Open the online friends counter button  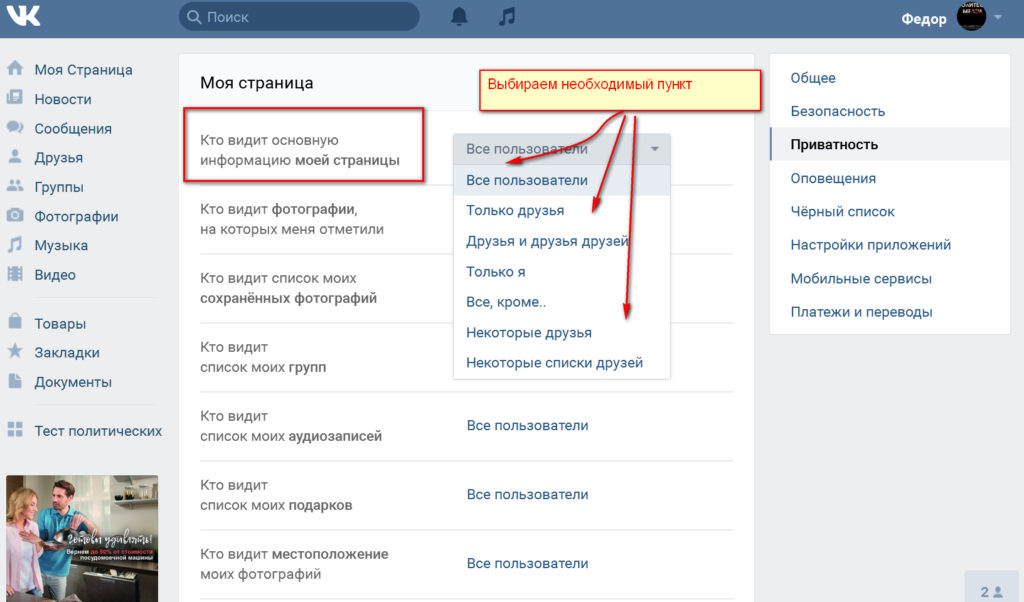pyautogui.click(x=991, y=586)
